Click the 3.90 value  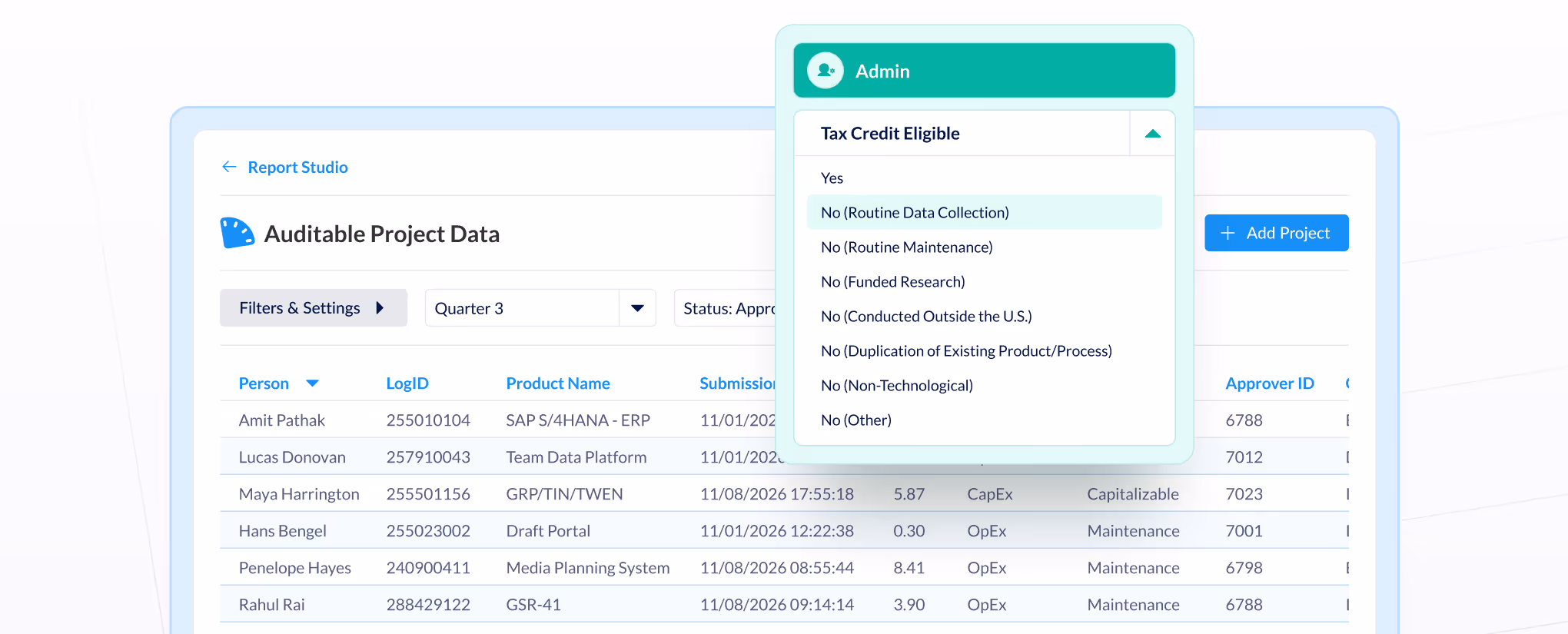[x=909, y=605]
